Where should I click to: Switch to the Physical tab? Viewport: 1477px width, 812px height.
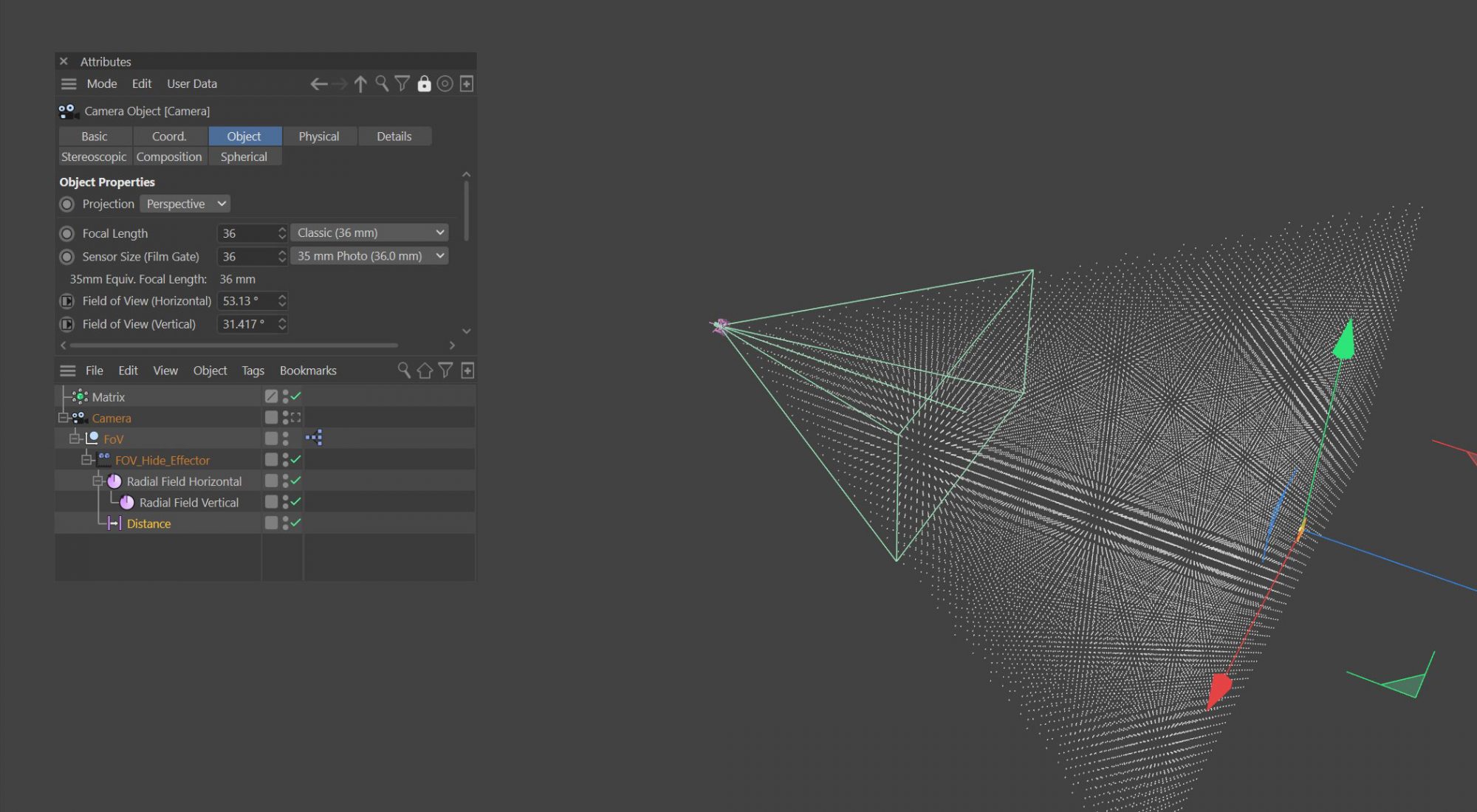[x=319, y=136]
